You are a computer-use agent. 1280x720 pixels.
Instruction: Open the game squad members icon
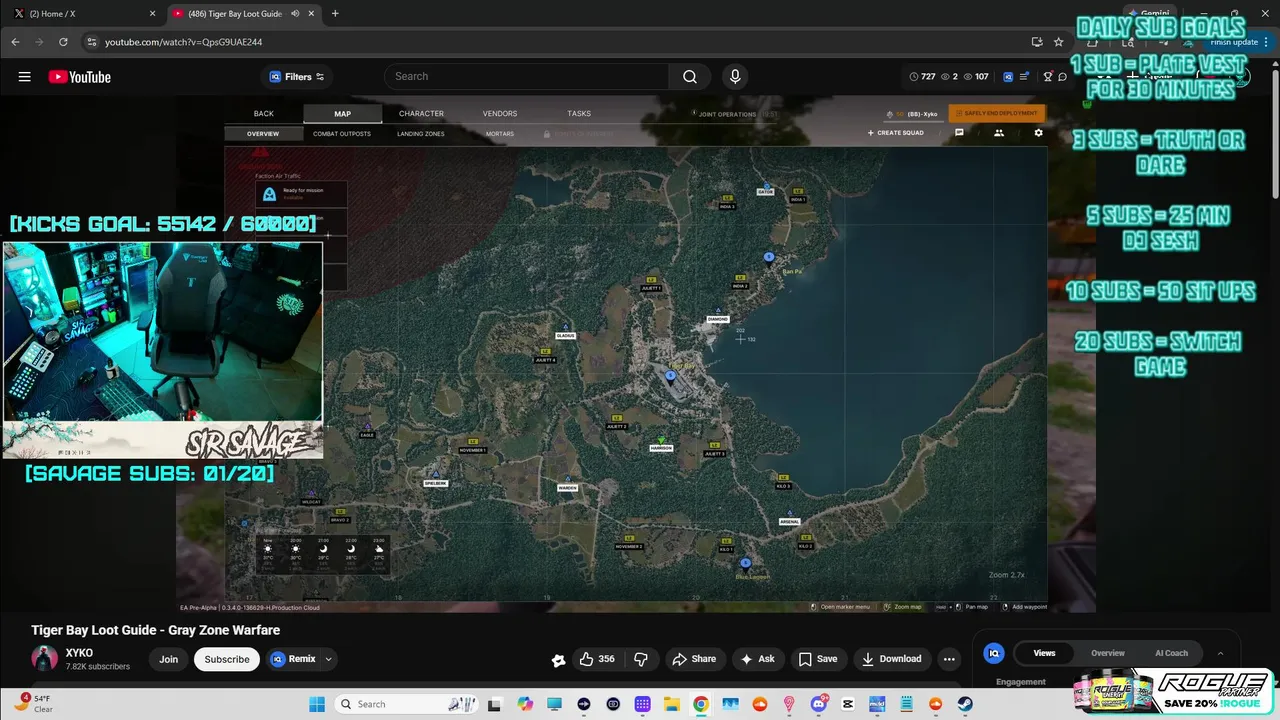point(998,133)
